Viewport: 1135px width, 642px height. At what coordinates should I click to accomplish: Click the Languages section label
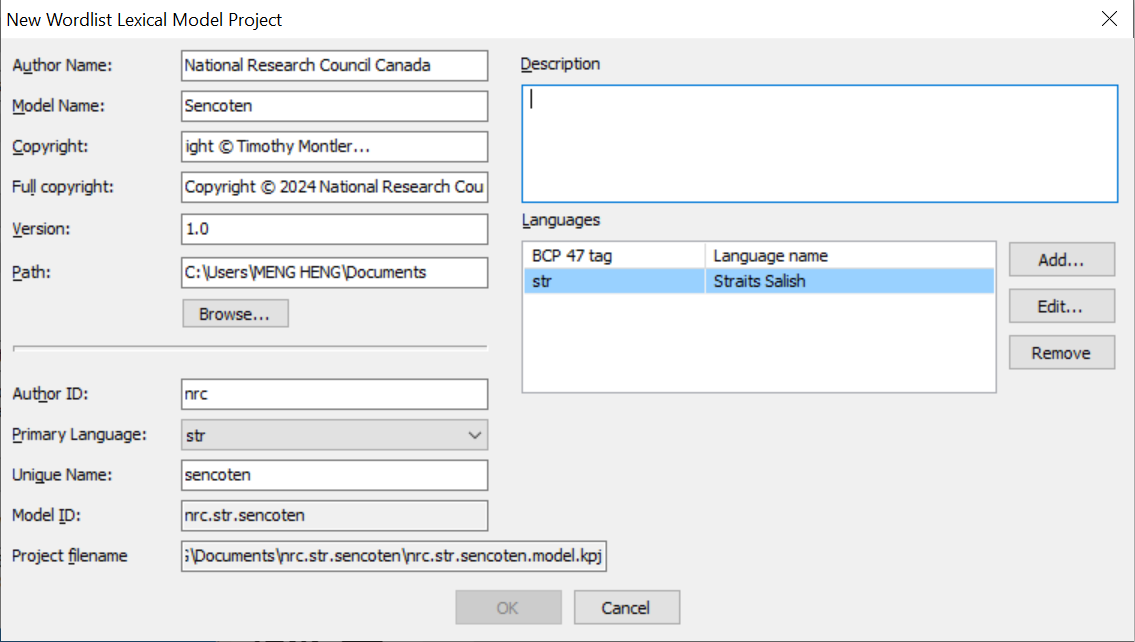tap(561, 220)
